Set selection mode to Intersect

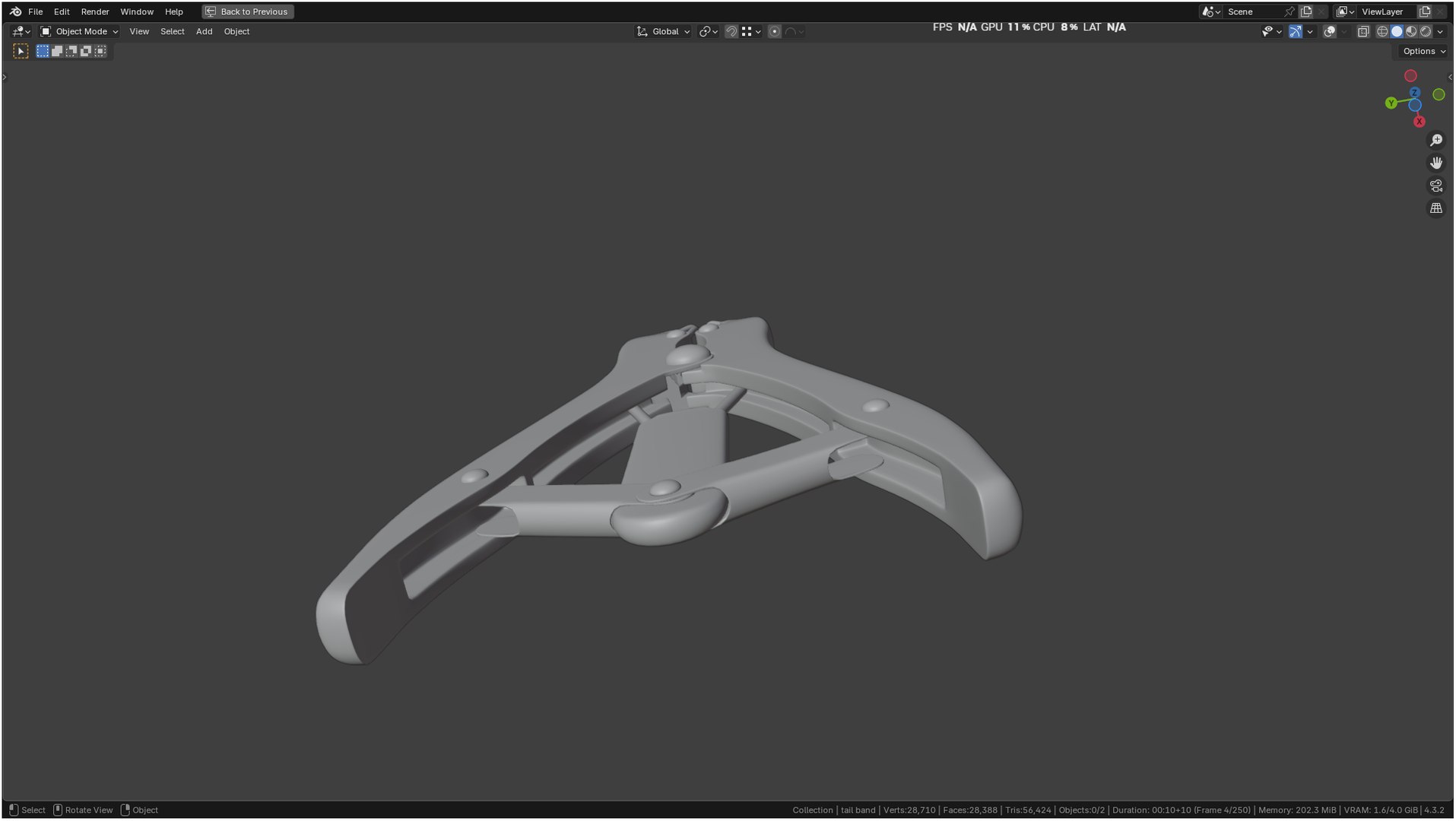coord(100,51)
